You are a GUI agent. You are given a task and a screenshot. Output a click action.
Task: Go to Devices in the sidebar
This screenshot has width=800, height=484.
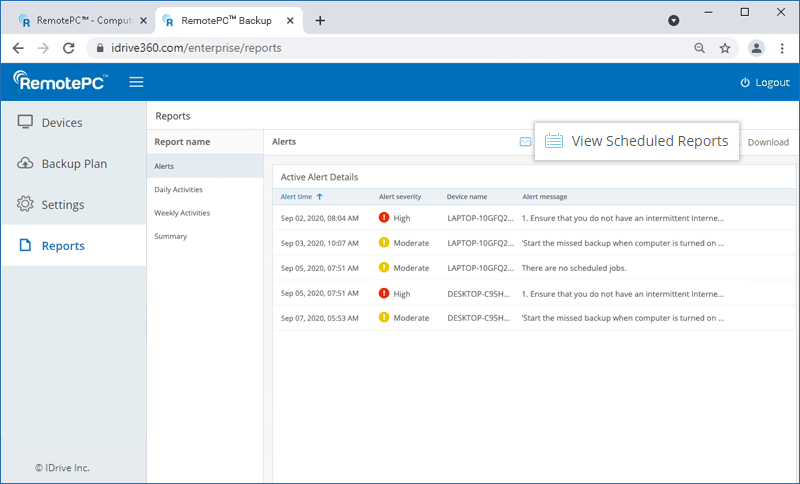point(61,123)
